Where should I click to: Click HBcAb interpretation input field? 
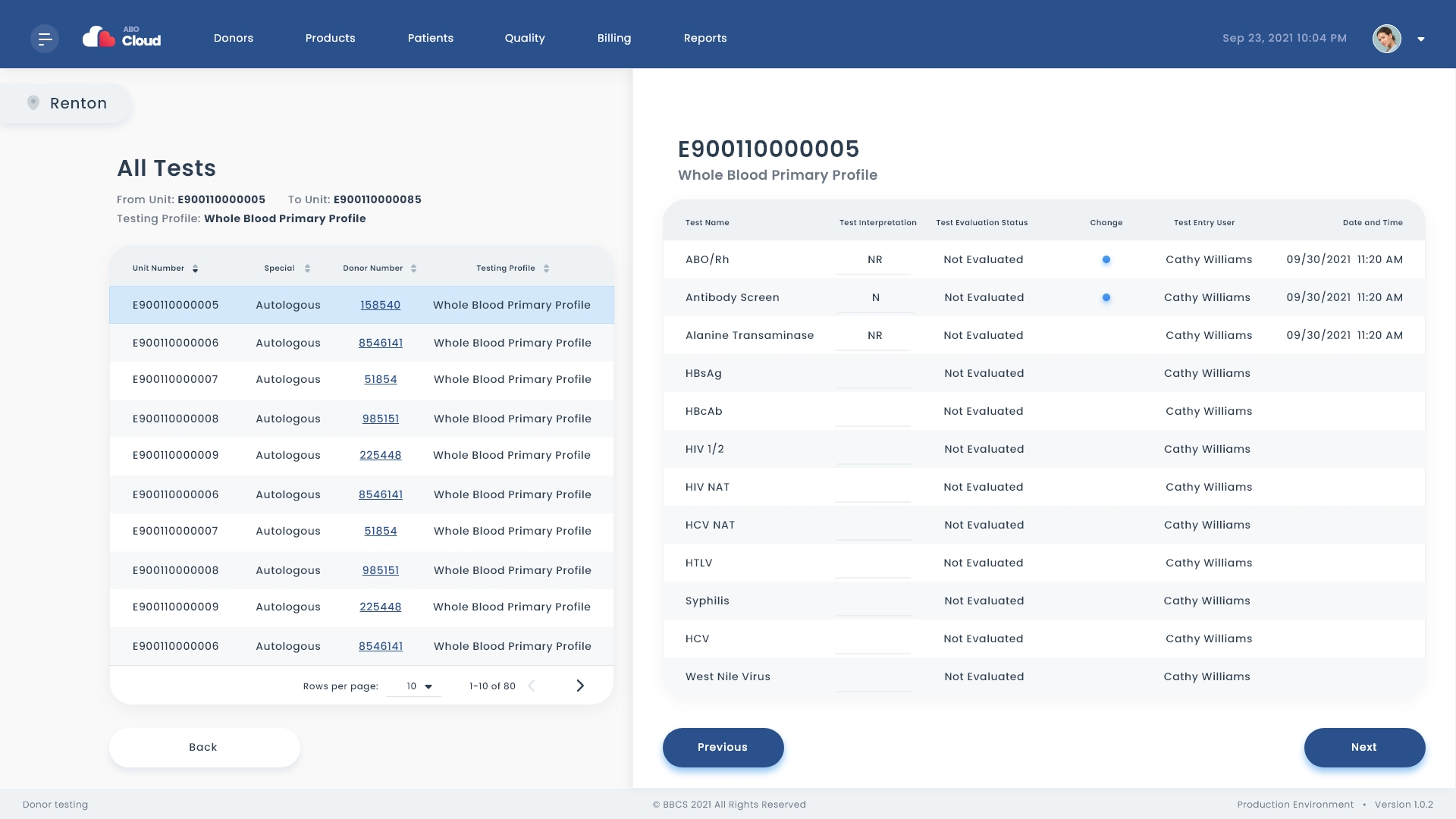pyautogui.click(x=874, y=412)
